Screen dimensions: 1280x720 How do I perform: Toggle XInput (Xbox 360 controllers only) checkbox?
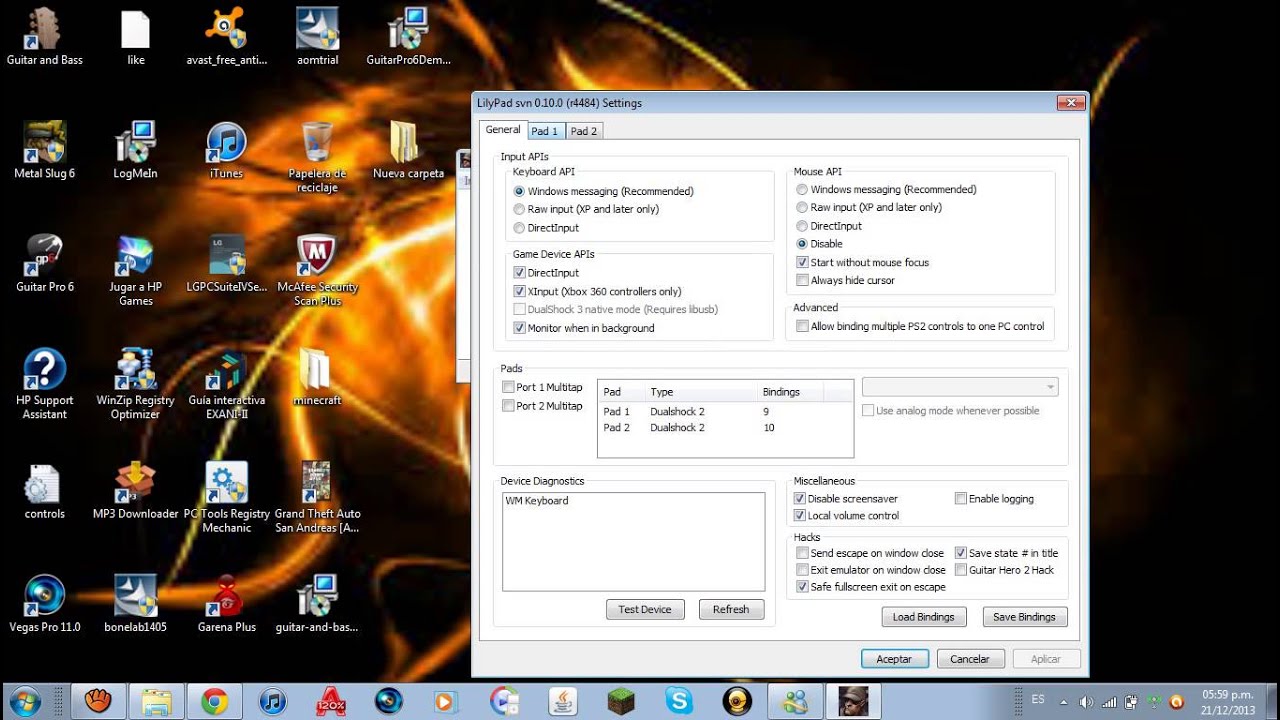(x=519, y=291)
